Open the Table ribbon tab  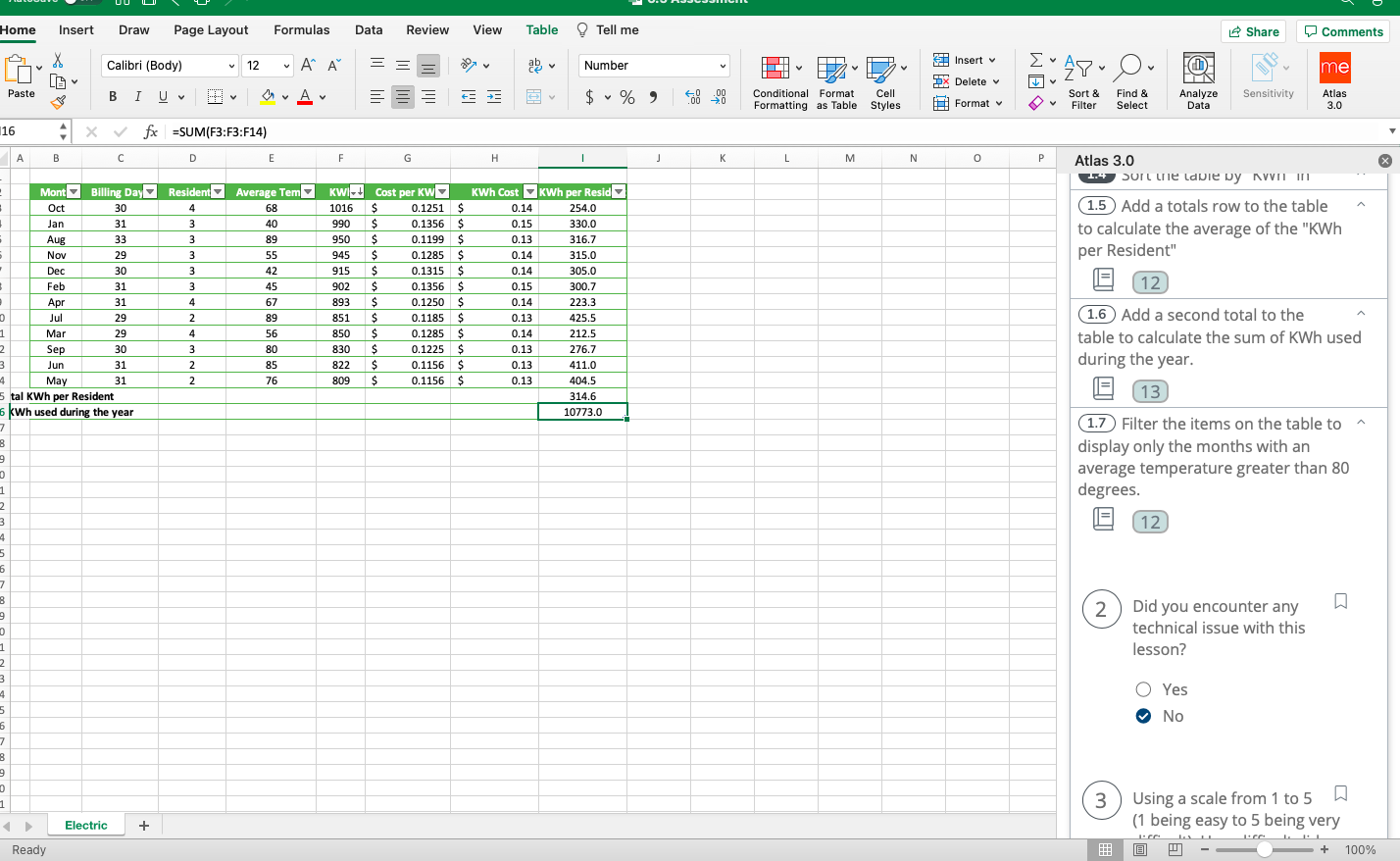[x=542, y=30]
